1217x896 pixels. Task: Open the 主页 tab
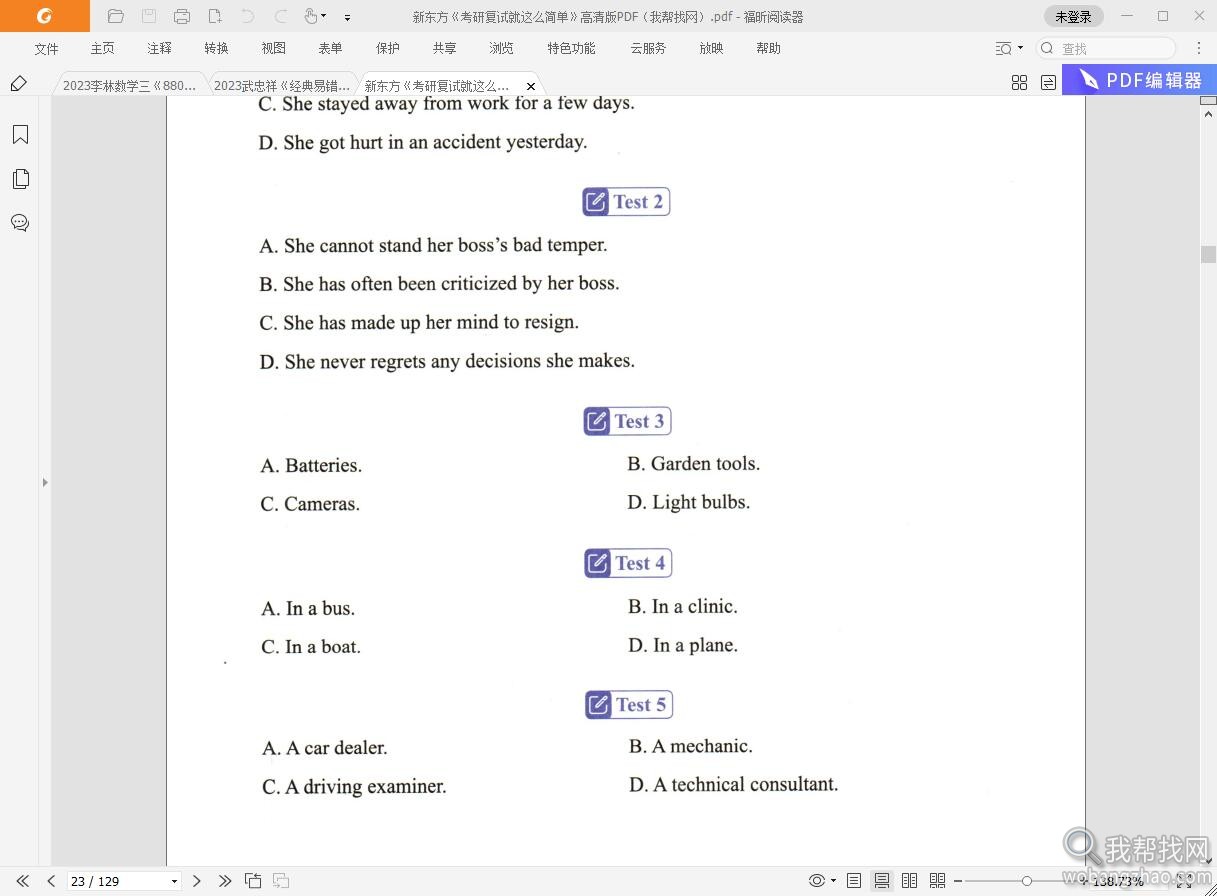click(102, 48)
